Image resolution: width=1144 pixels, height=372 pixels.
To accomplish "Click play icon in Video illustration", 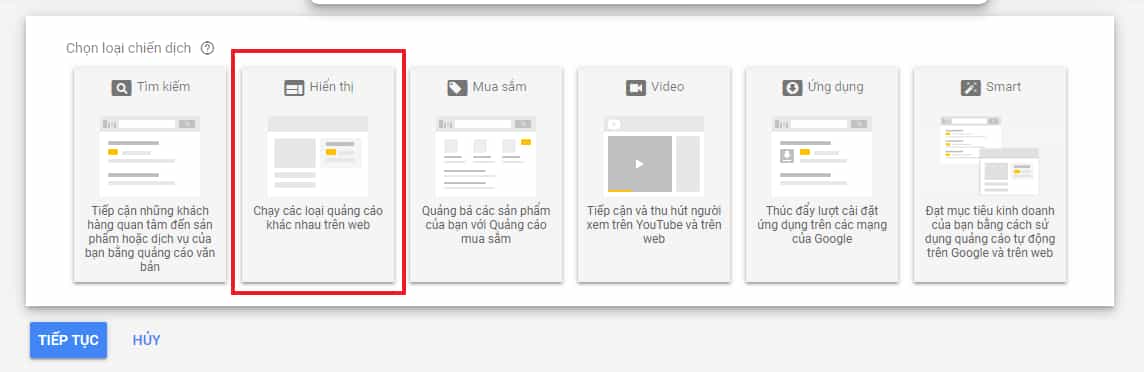I will click(x=640, y=164).
